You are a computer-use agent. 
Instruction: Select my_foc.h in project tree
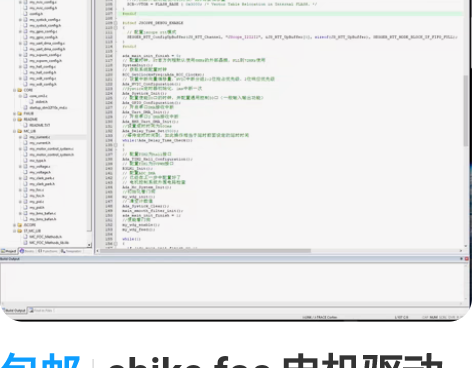click(37, 196)
